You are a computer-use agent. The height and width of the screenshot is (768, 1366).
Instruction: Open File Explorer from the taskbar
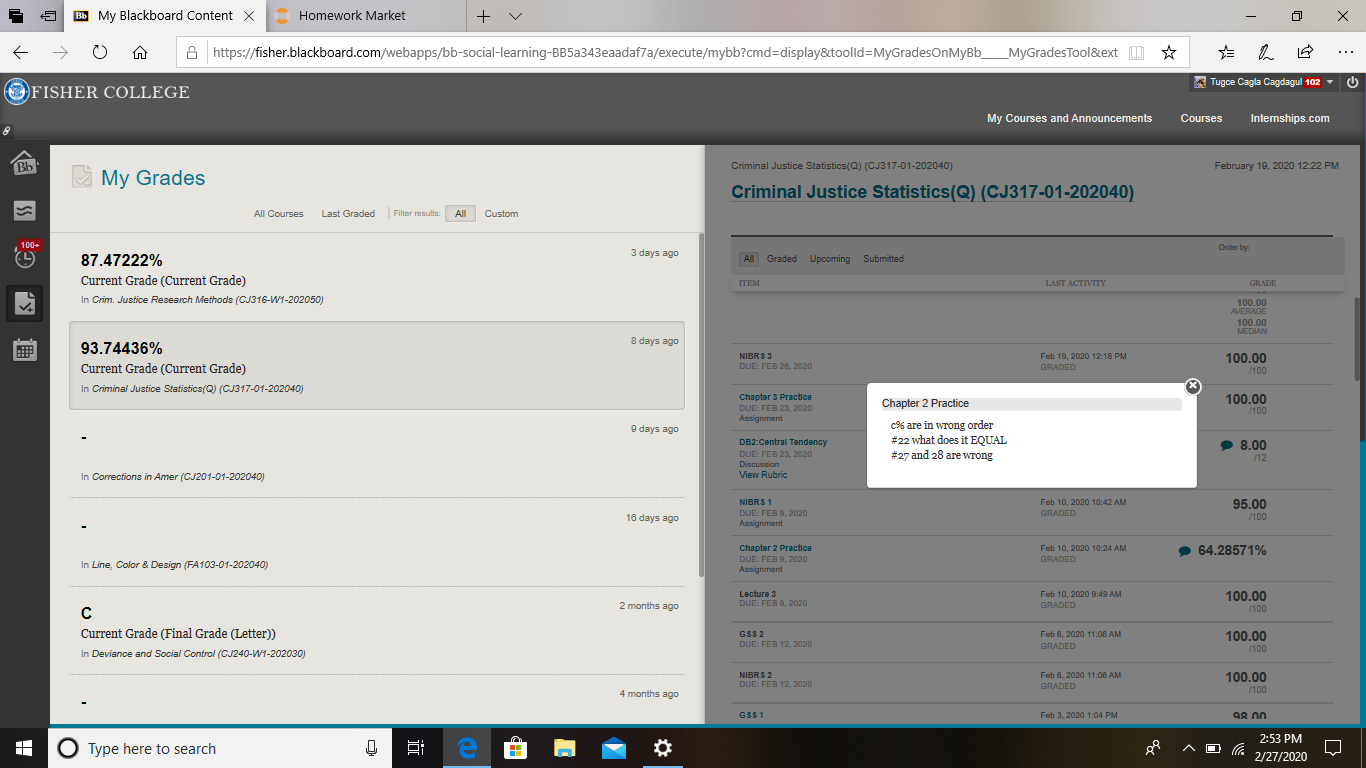tap(564, 748)
